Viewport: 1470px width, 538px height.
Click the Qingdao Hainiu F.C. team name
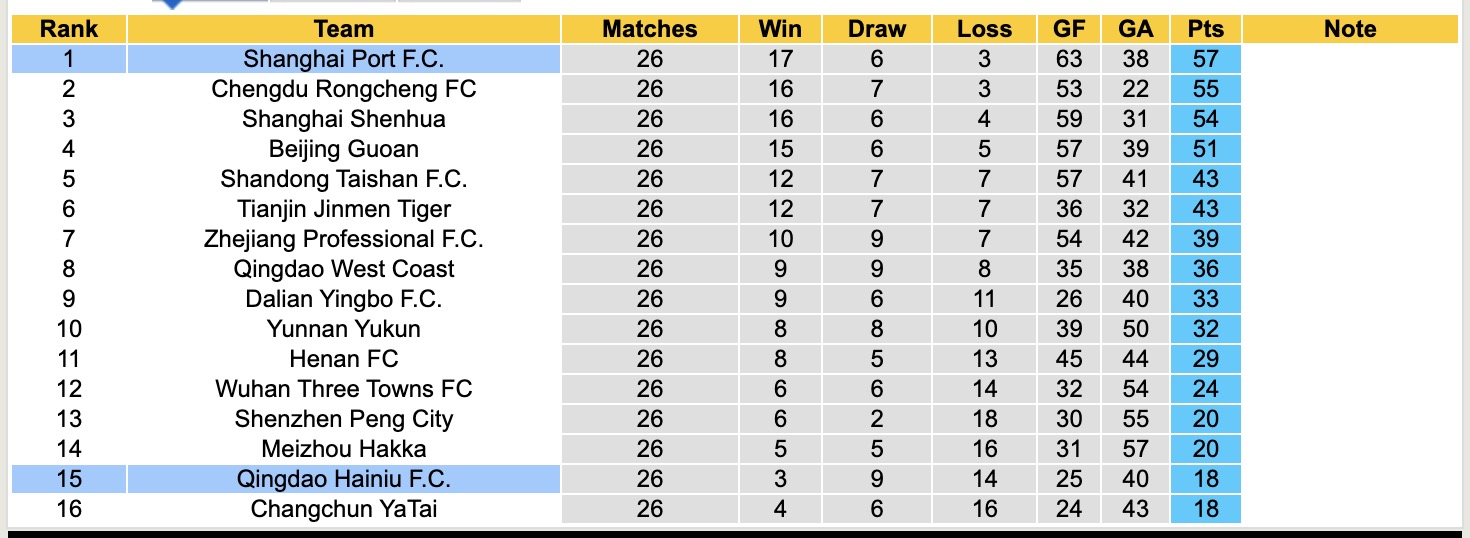point(343,479)
